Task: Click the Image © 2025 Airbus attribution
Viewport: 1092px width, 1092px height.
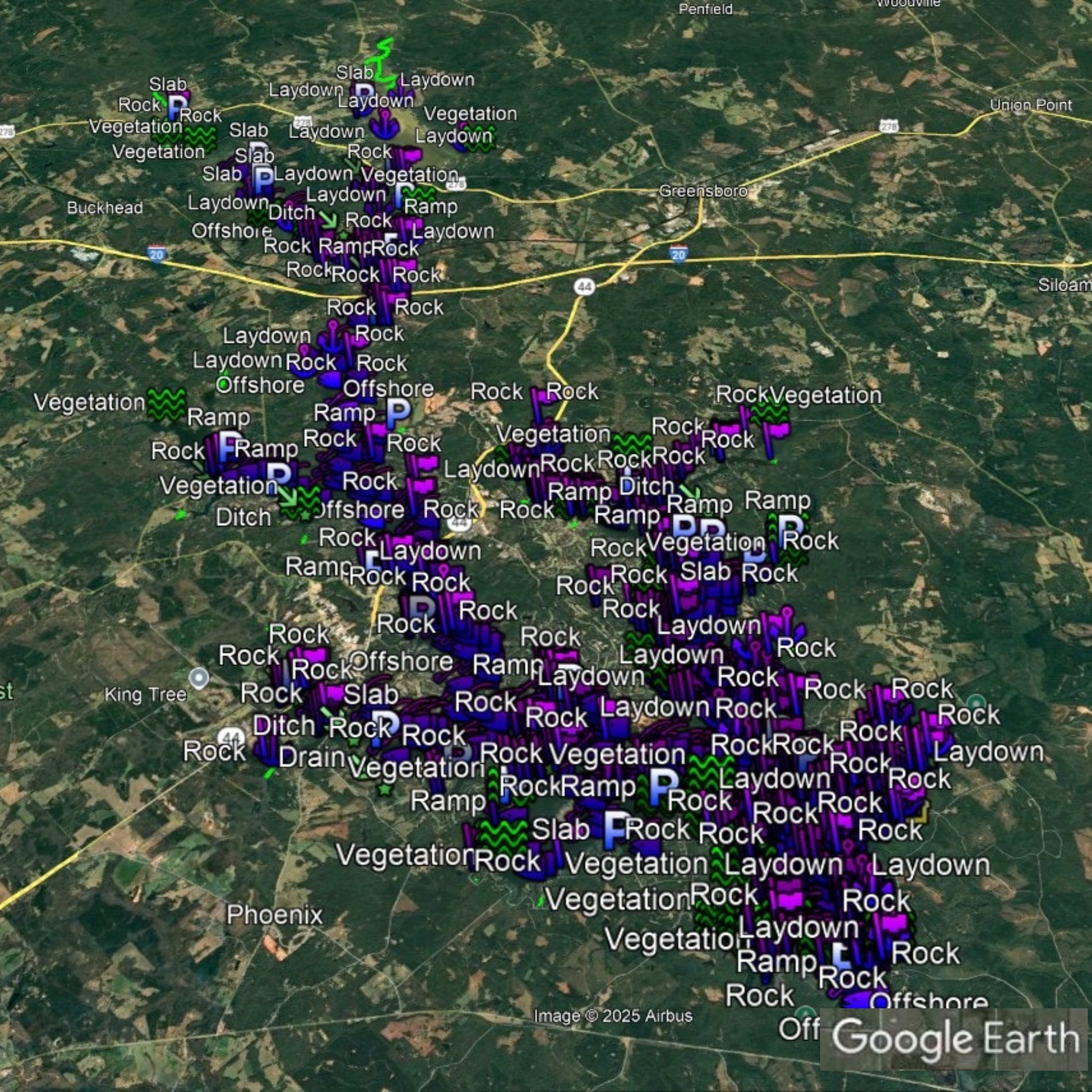Action: click(x=613, y=1016)
